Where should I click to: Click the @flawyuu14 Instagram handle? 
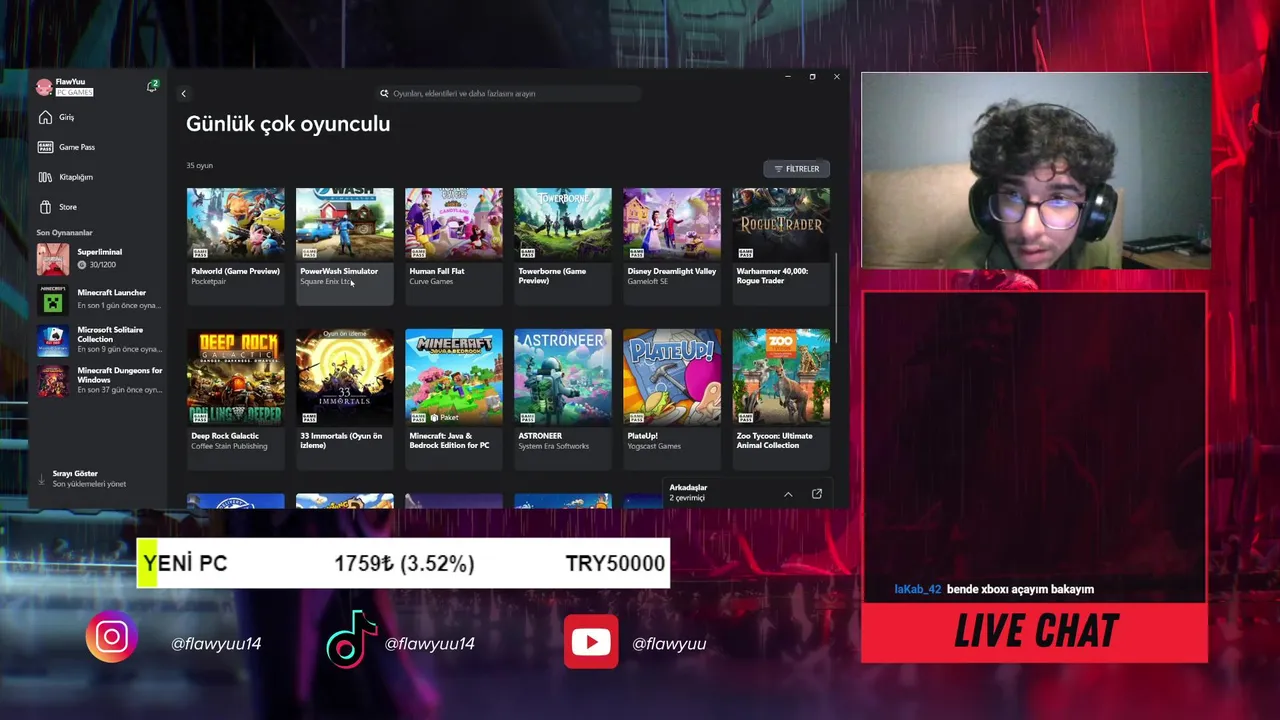(216, 644)
